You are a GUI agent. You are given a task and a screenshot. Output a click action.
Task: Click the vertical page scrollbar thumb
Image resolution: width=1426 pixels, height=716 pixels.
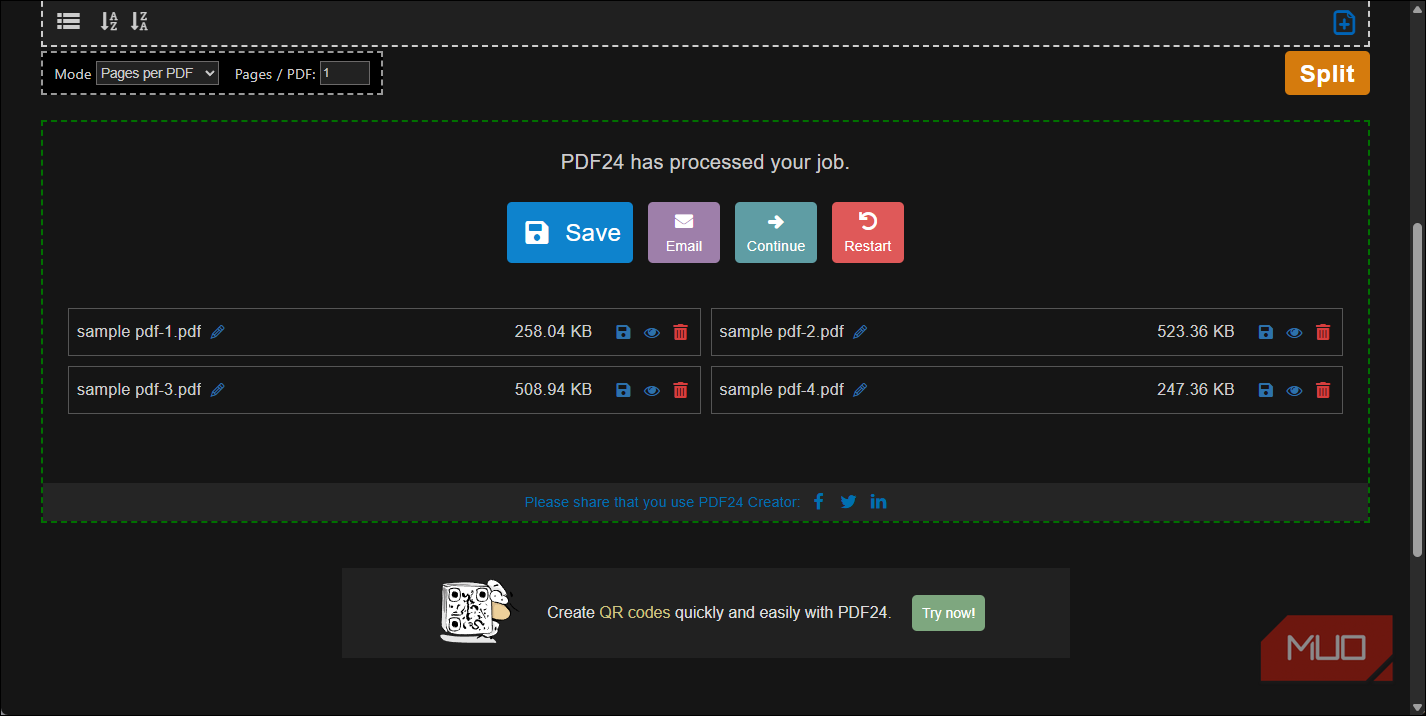[1417, 390]
